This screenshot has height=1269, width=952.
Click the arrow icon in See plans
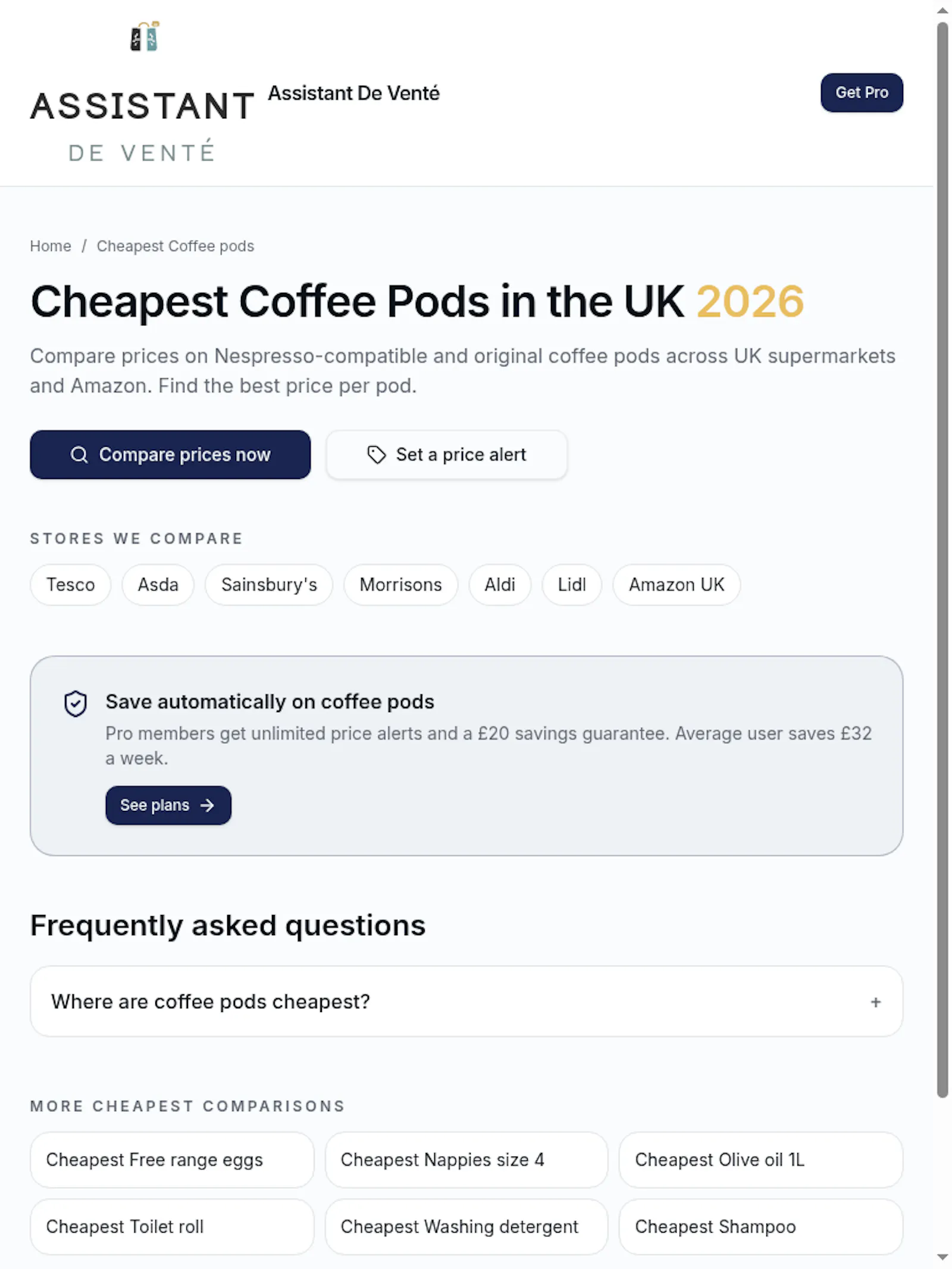click(x=207, y=805)
